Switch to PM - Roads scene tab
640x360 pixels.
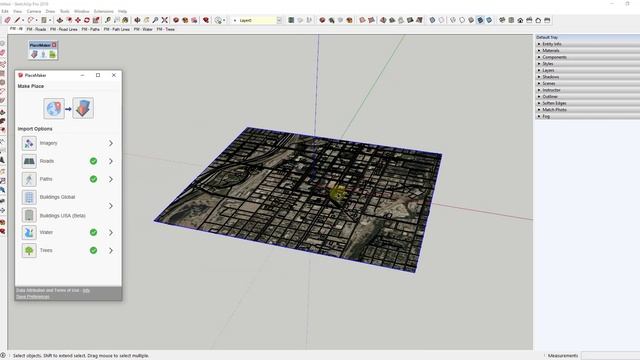point(36,29)
